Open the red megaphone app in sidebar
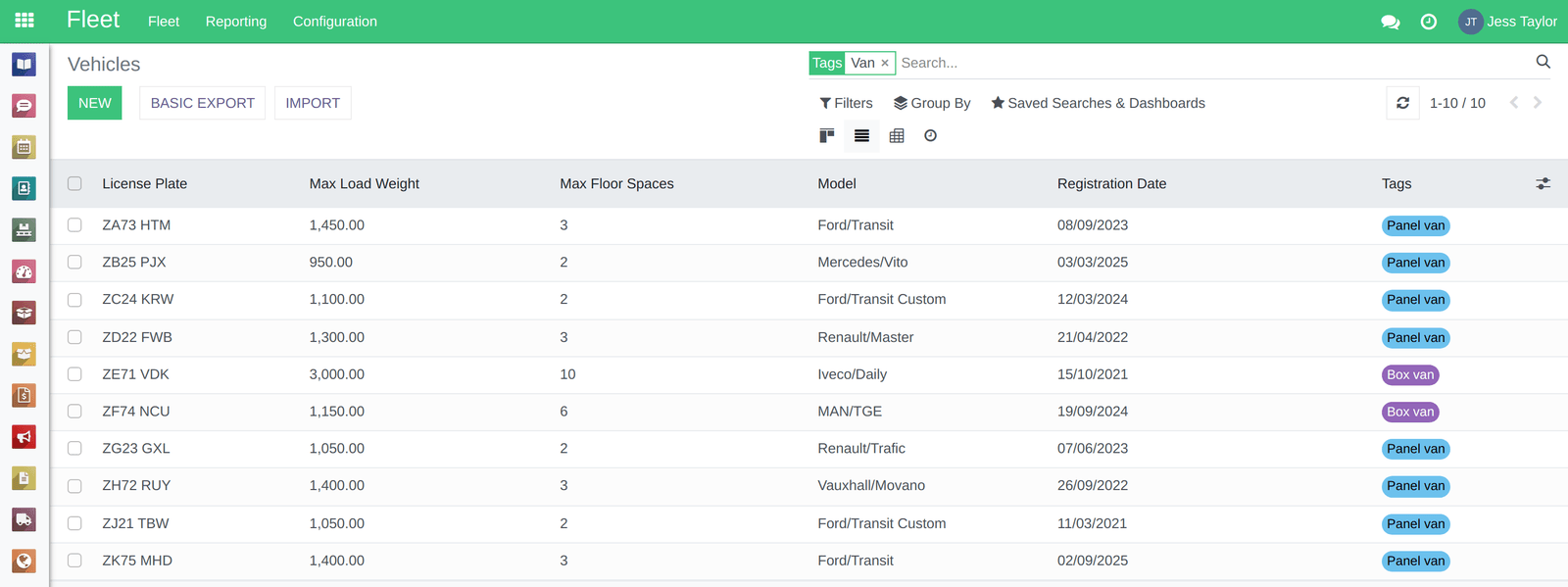 (24, 437)
